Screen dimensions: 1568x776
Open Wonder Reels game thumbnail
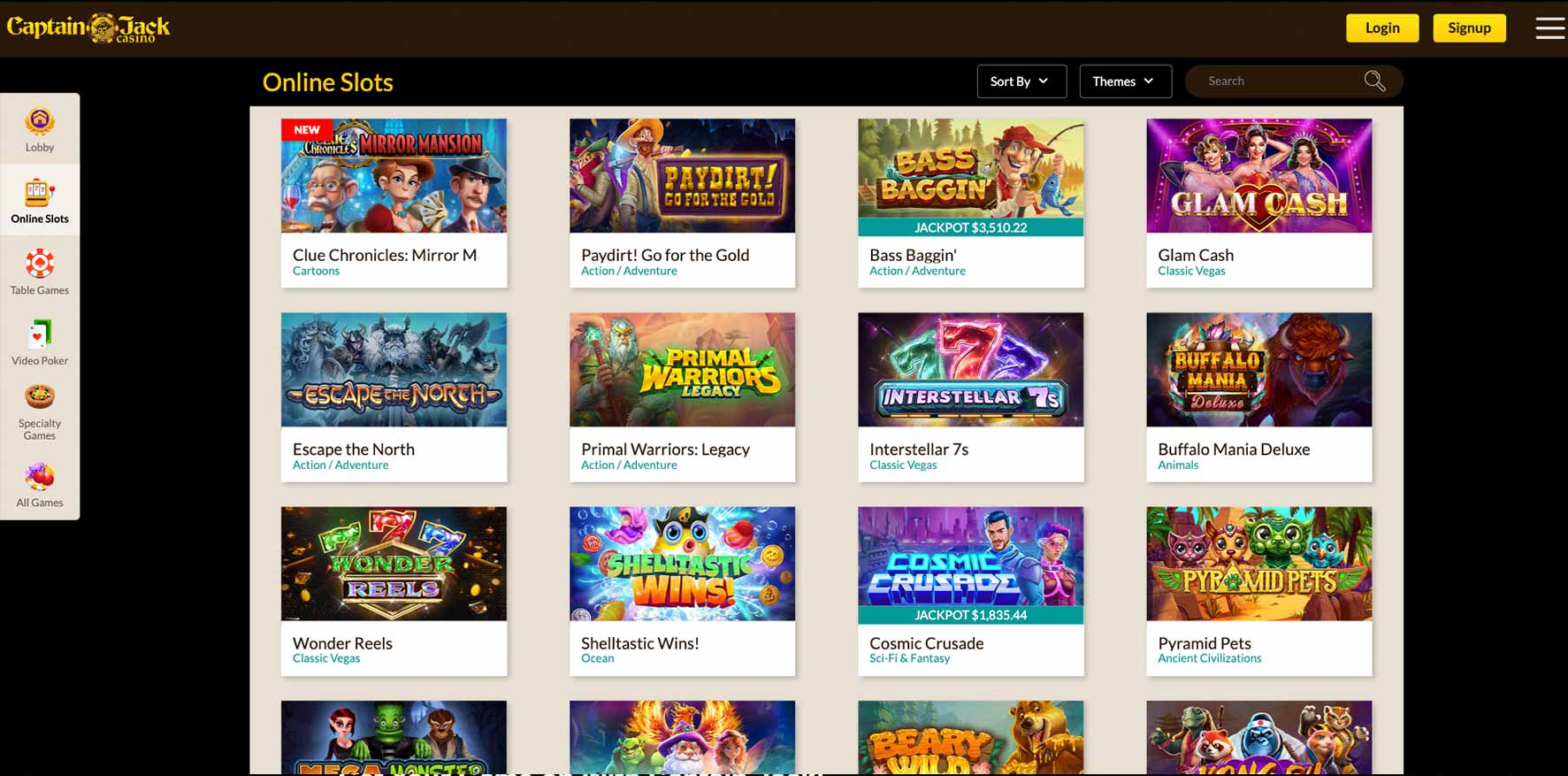tap(394, 563)
